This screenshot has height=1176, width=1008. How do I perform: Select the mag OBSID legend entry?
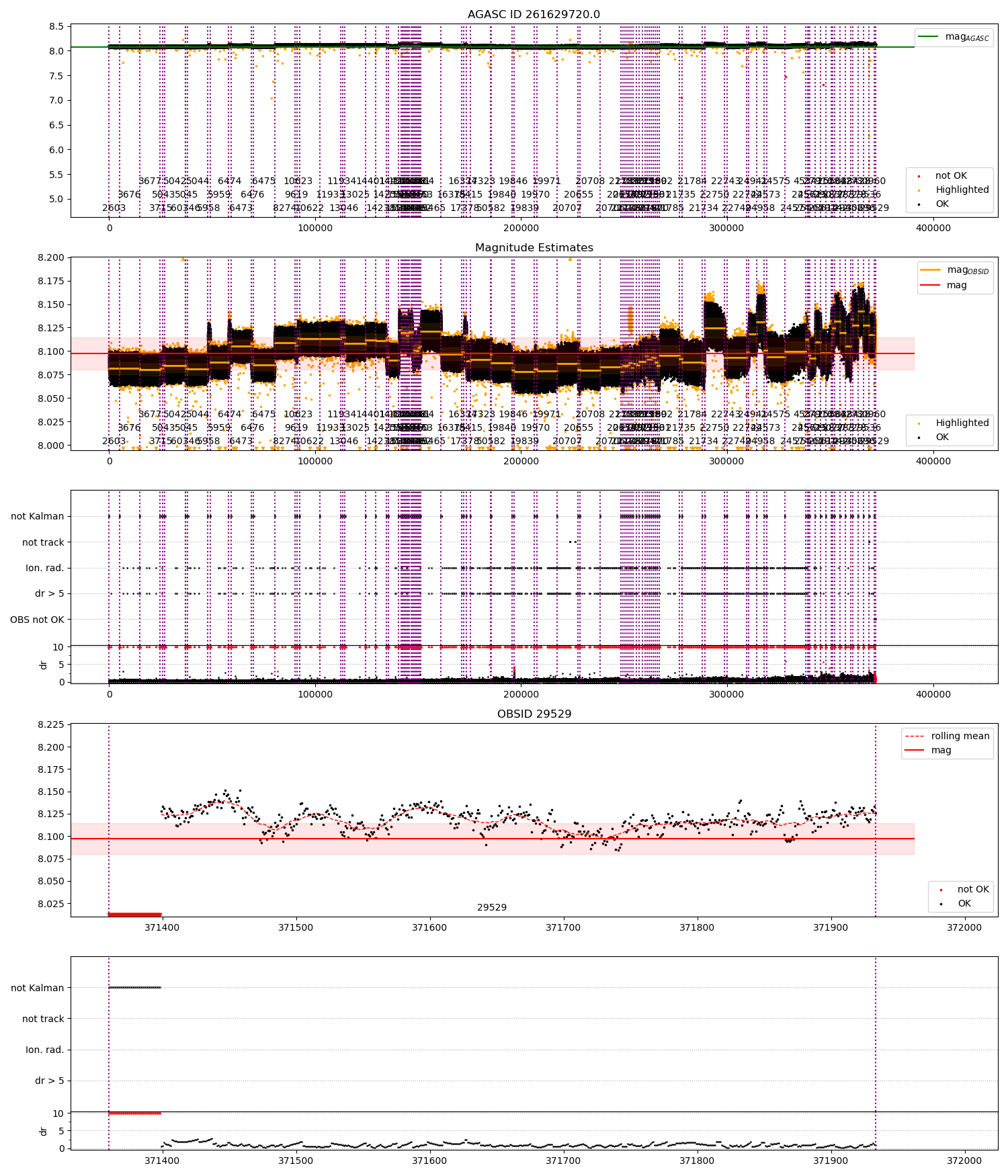(954, 270)
